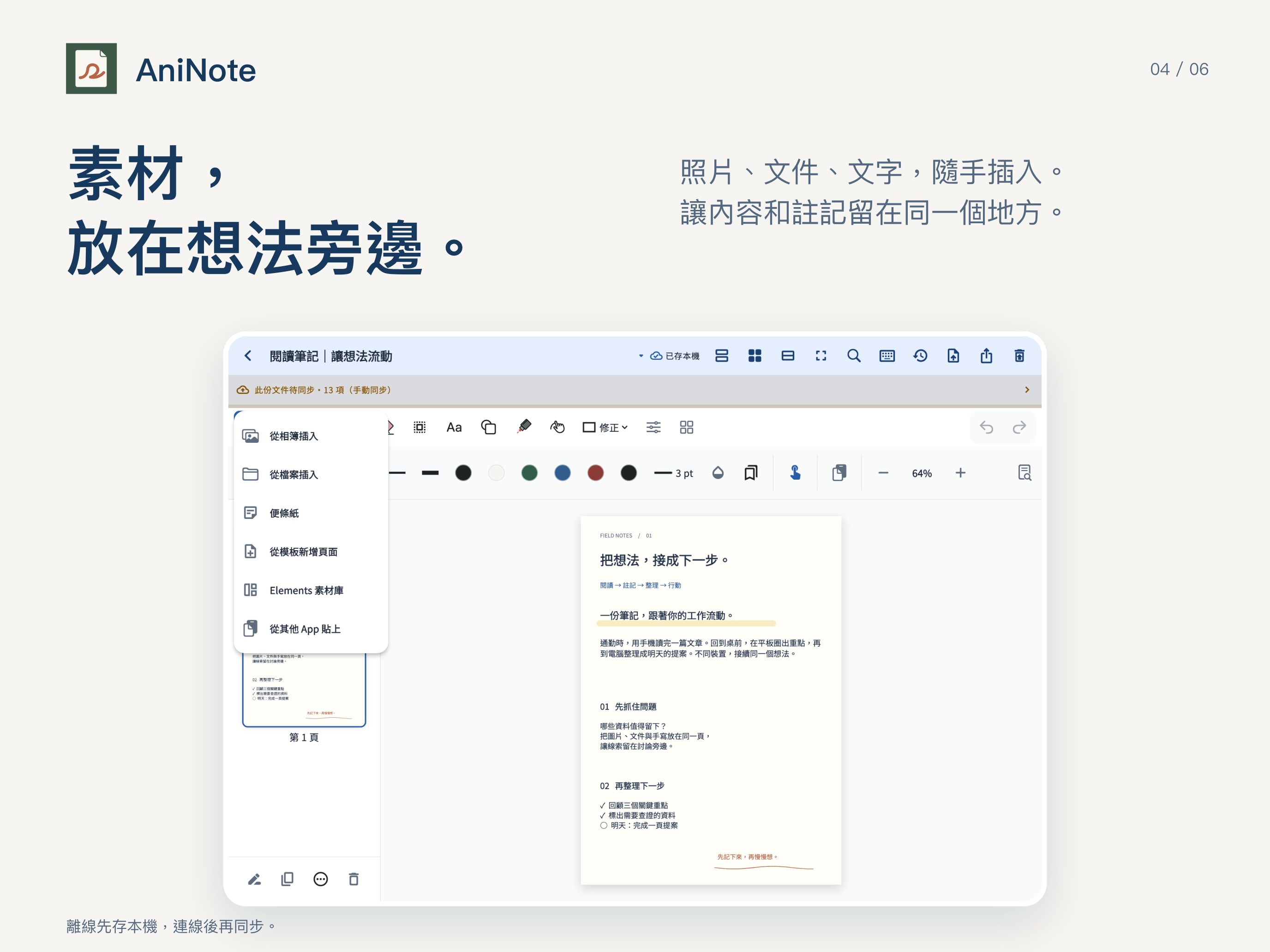Click the redo arrow
The width and height of the screenshot is (1270, 952).
pyautogui.click(x=1020, y=428)
